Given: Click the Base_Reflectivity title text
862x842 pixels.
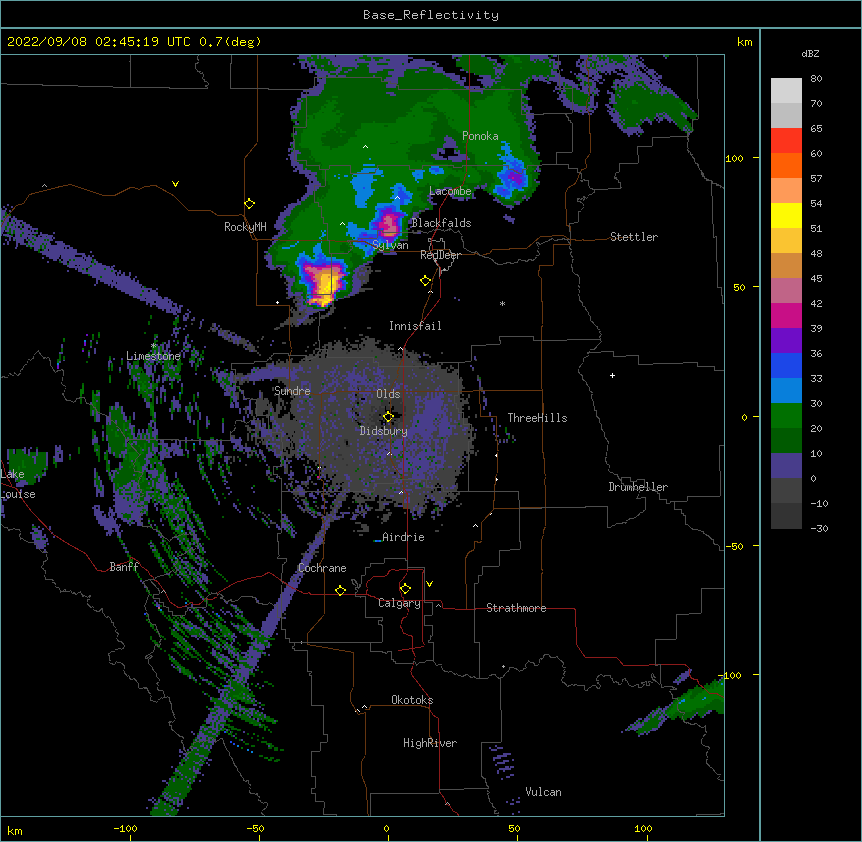Looking at the screenshot, I should pyautogui.click(x=431, y=15).
